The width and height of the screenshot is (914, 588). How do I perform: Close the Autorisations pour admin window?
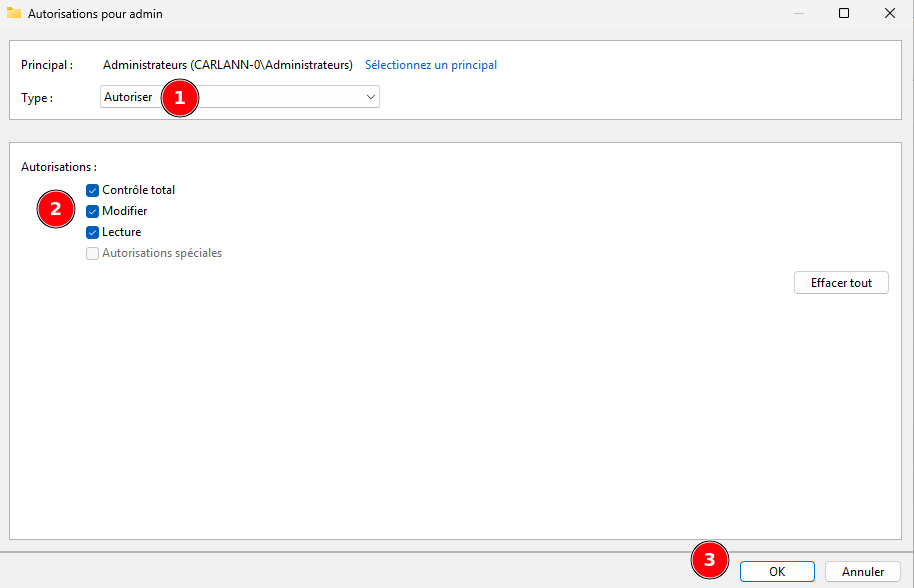(890, 13)
